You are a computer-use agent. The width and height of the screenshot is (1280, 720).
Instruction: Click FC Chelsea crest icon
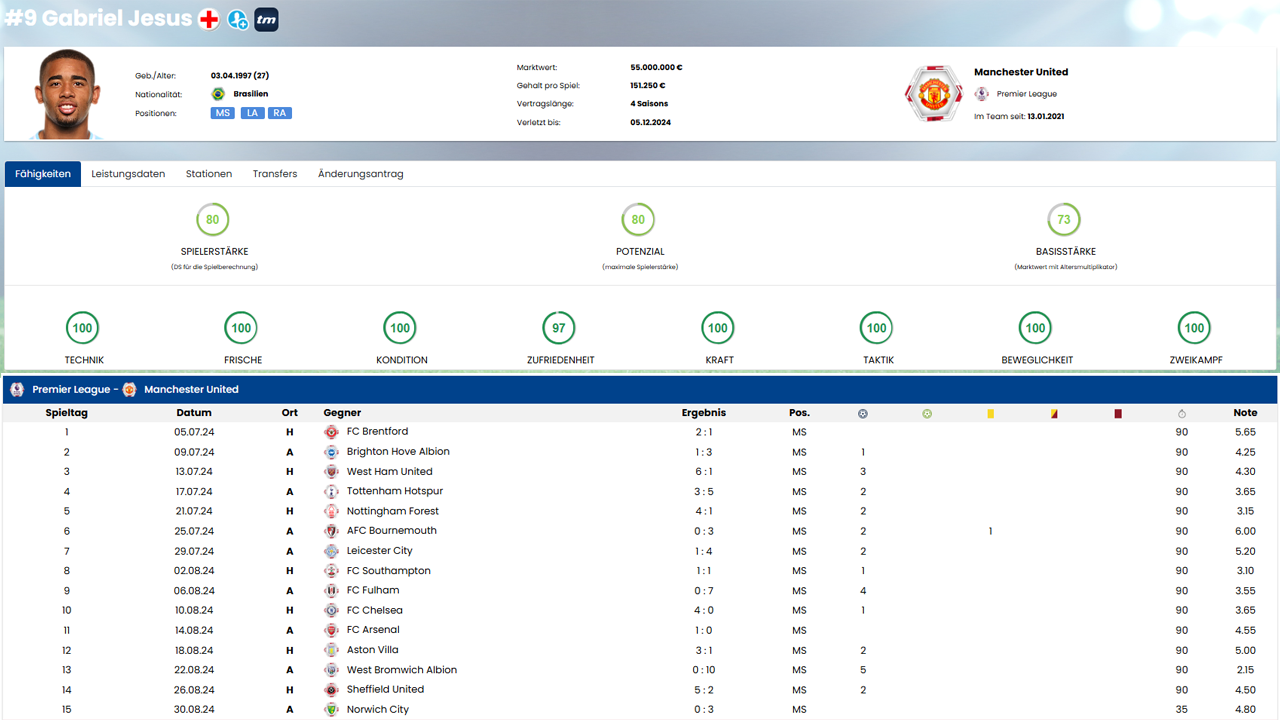332,610
